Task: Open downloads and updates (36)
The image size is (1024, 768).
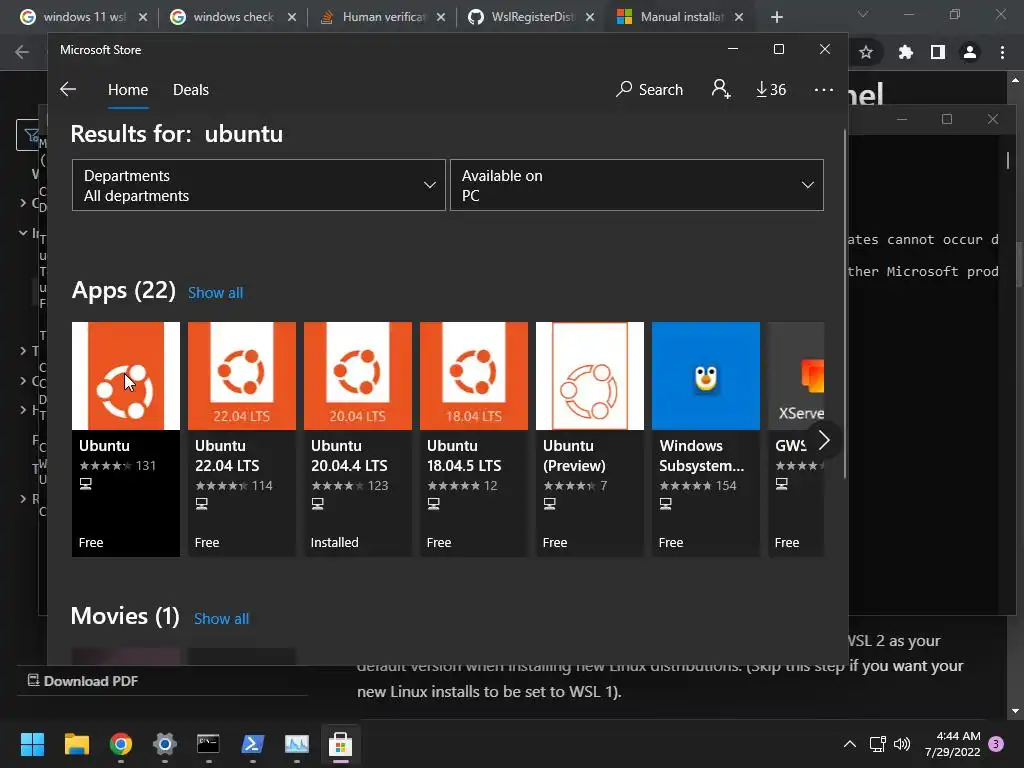Action: coord(771,89)
